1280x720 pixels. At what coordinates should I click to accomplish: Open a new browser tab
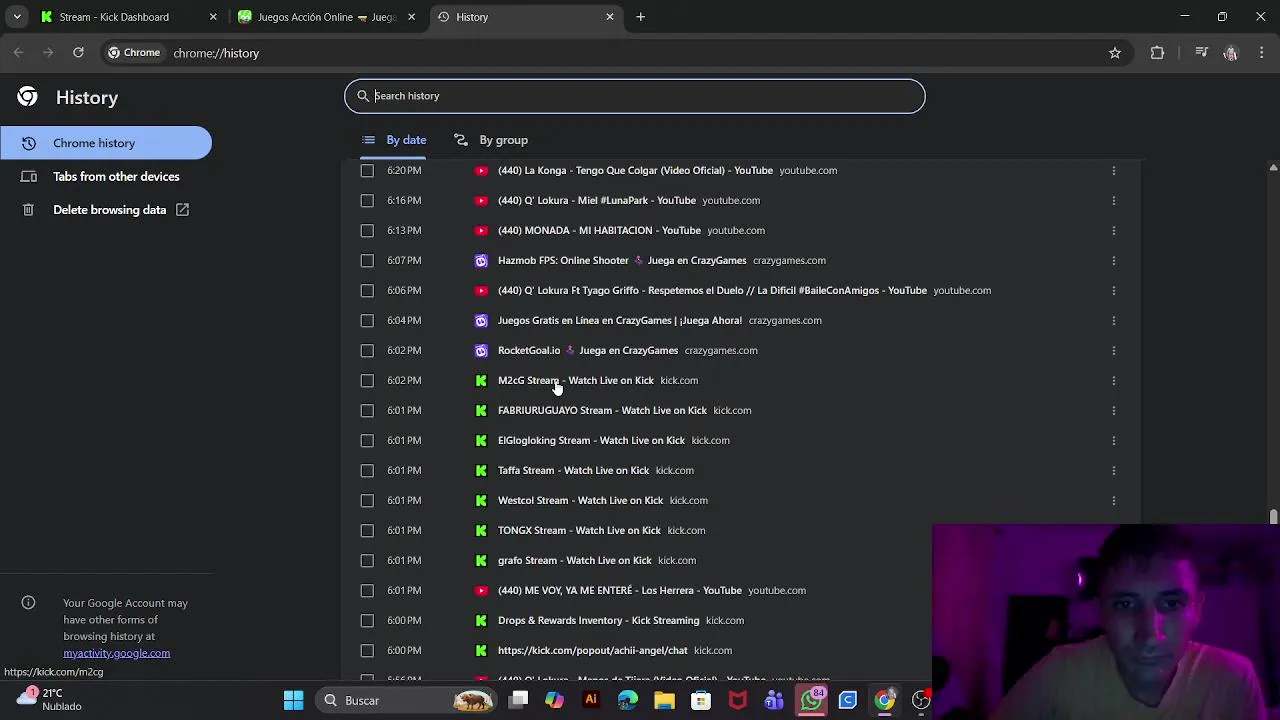pos(641,17)
